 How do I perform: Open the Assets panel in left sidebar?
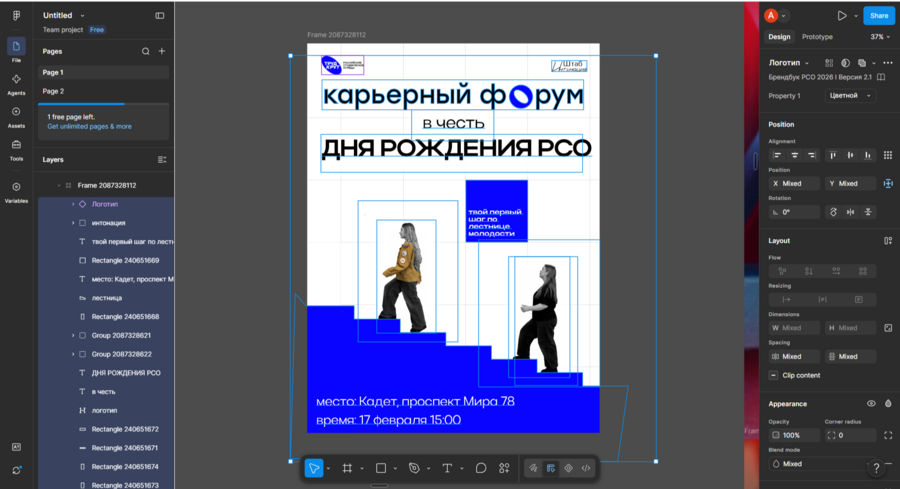(16, 117)
